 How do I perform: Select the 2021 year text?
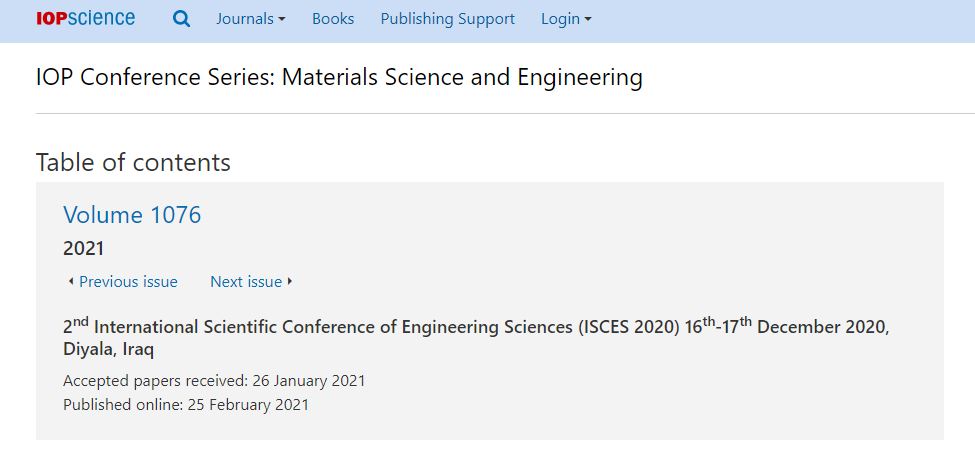click(x=84, y=249)
